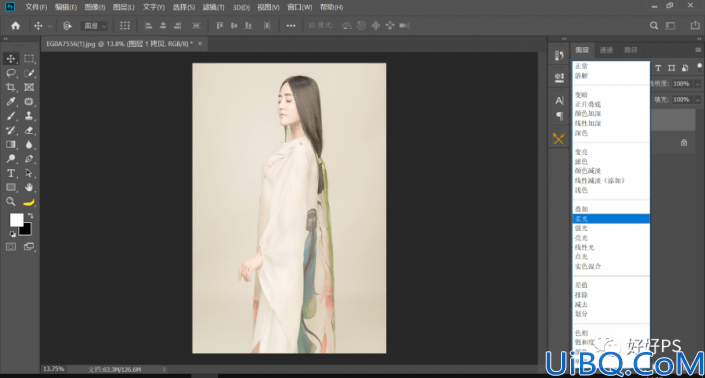705x378 pixels.
Task: Open the Character panel icon
Action: 559,101
